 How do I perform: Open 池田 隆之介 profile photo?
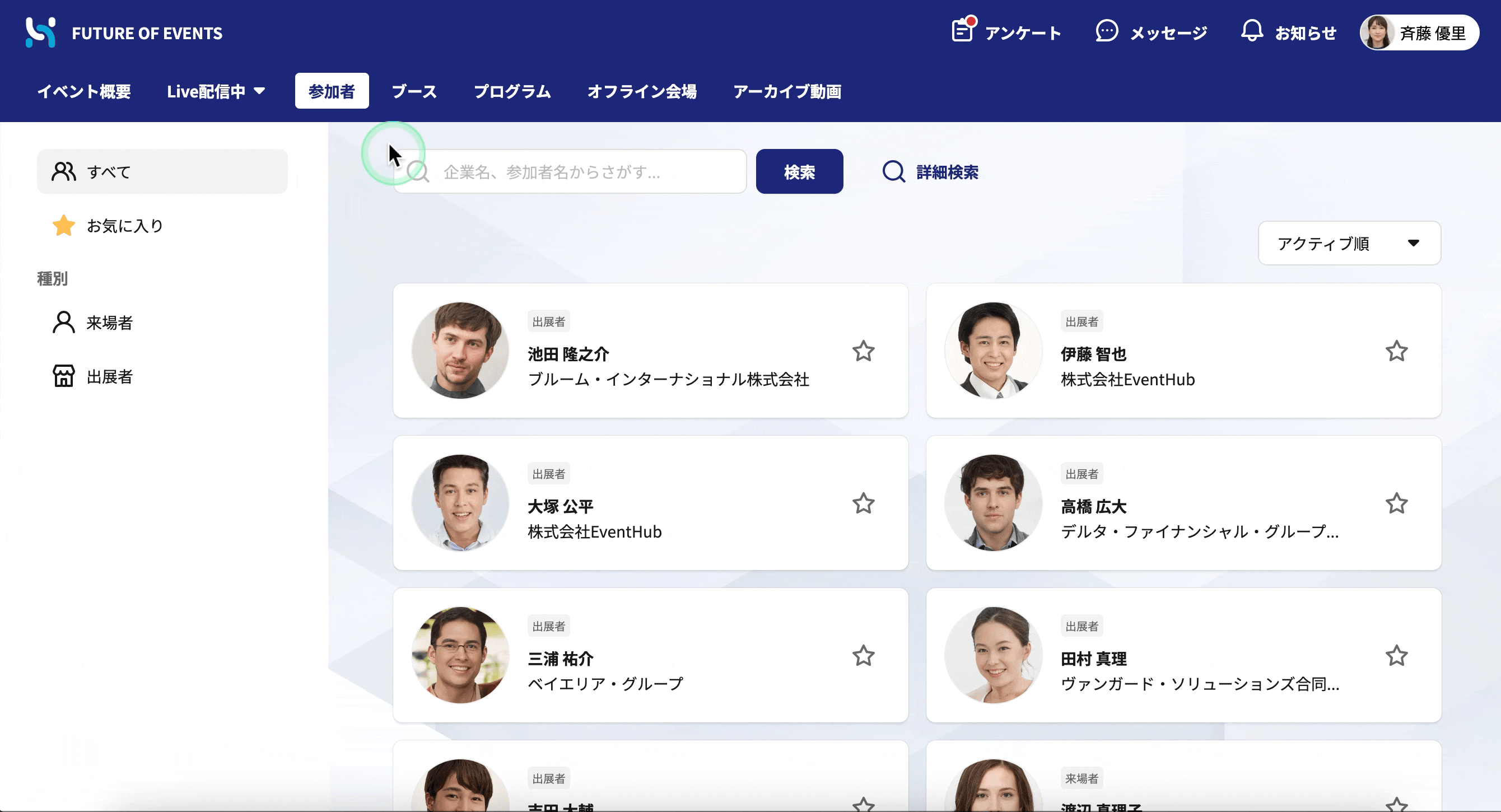coord(460,350)
